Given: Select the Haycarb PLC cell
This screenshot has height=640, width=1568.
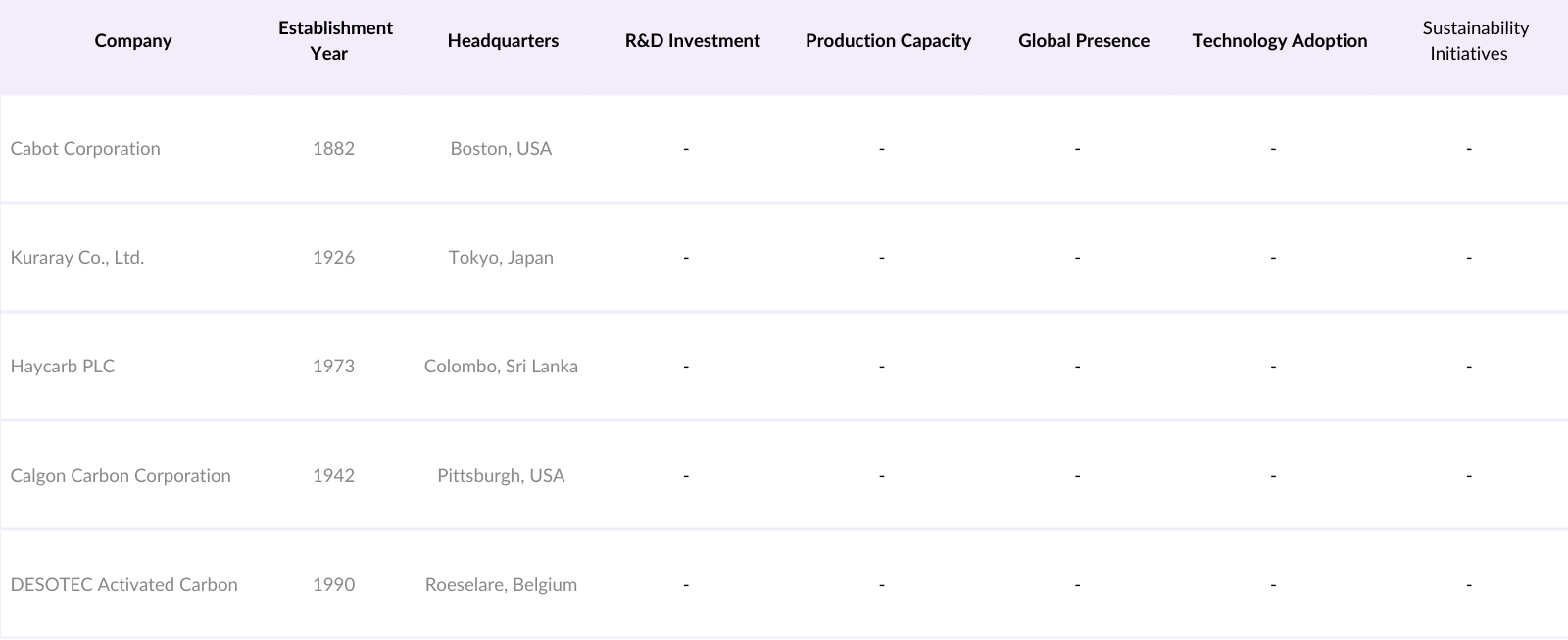Looking at the screenshot, I should pos(63,366).
